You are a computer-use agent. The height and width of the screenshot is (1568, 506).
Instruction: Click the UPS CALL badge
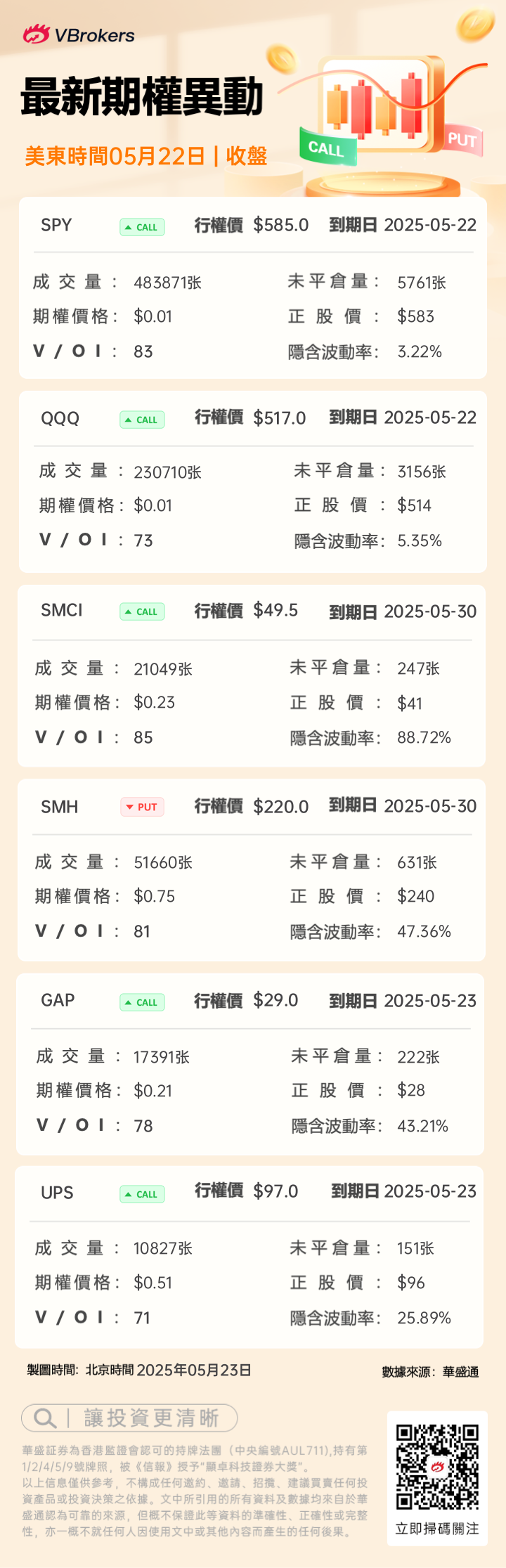point(142,1194)
